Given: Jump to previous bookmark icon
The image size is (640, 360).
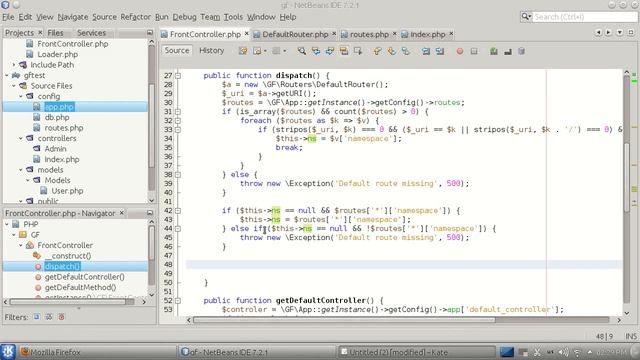Looking at the screenshot, I should (x=378, y=51).
